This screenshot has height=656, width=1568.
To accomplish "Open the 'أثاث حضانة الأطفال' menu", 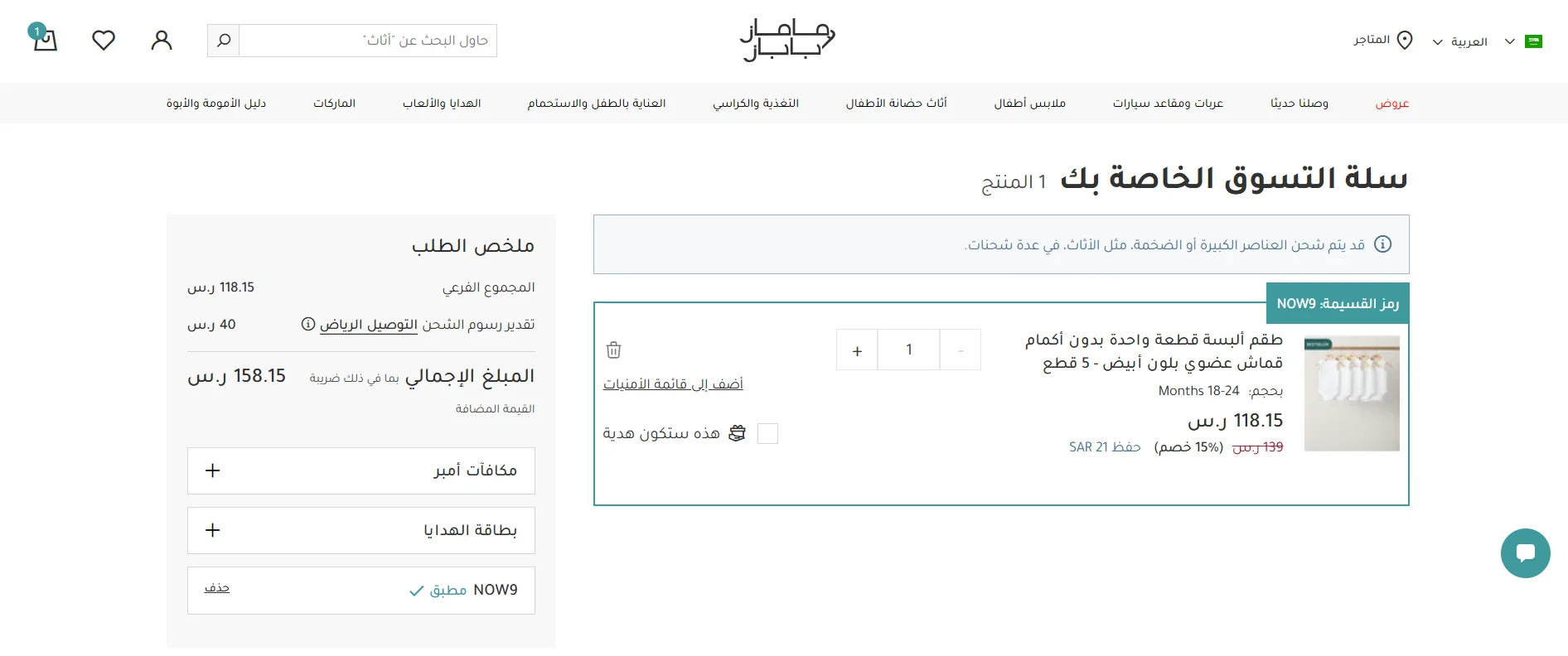I will (x=896, y=104).
